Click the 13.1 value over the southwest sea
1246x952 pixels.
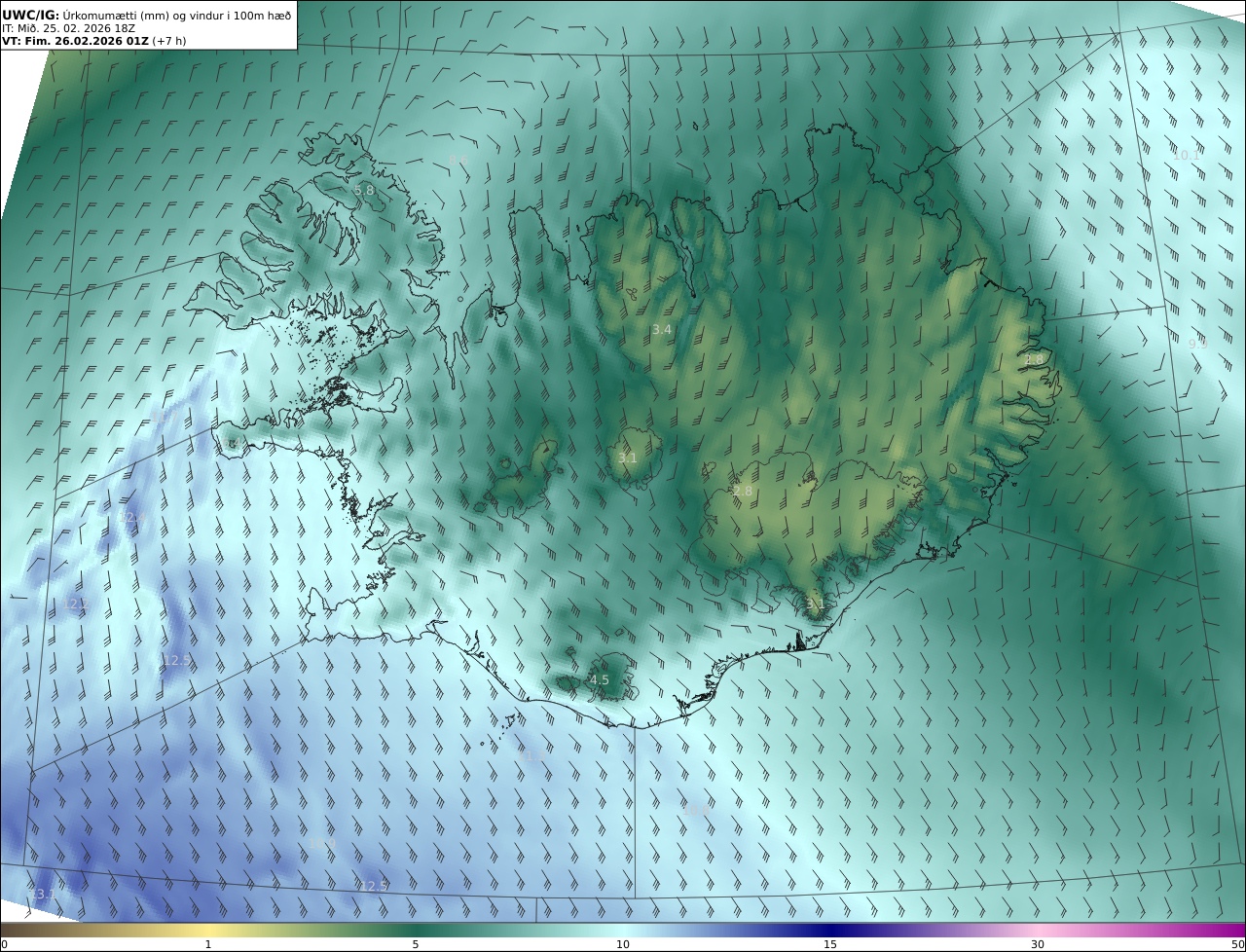(43, 894)
